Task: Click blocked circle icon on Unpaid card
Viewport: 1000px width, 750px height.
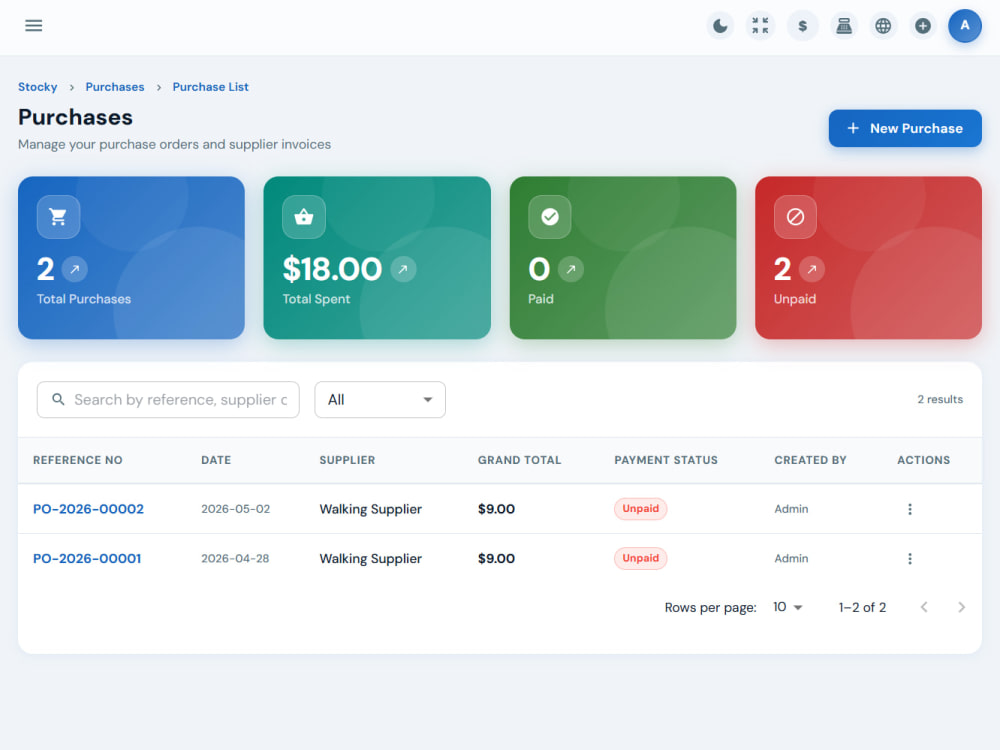Action: tap(795, 217)
